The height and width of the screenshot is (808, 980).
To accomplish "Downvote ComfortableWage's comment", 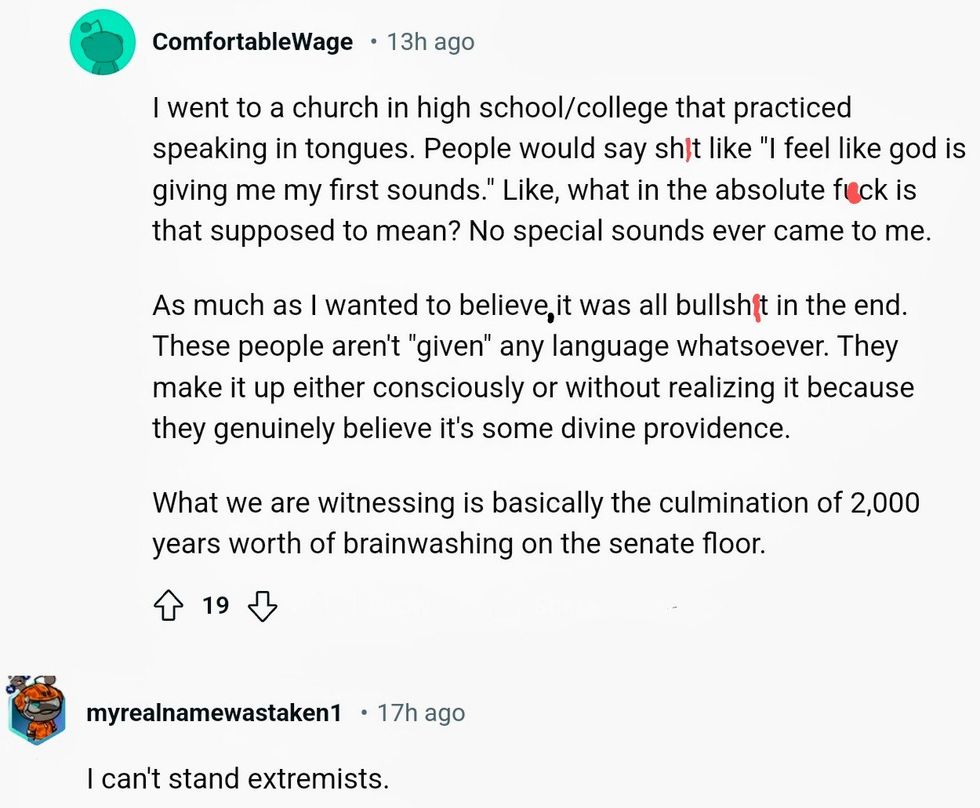I will (x=260, y=605).
